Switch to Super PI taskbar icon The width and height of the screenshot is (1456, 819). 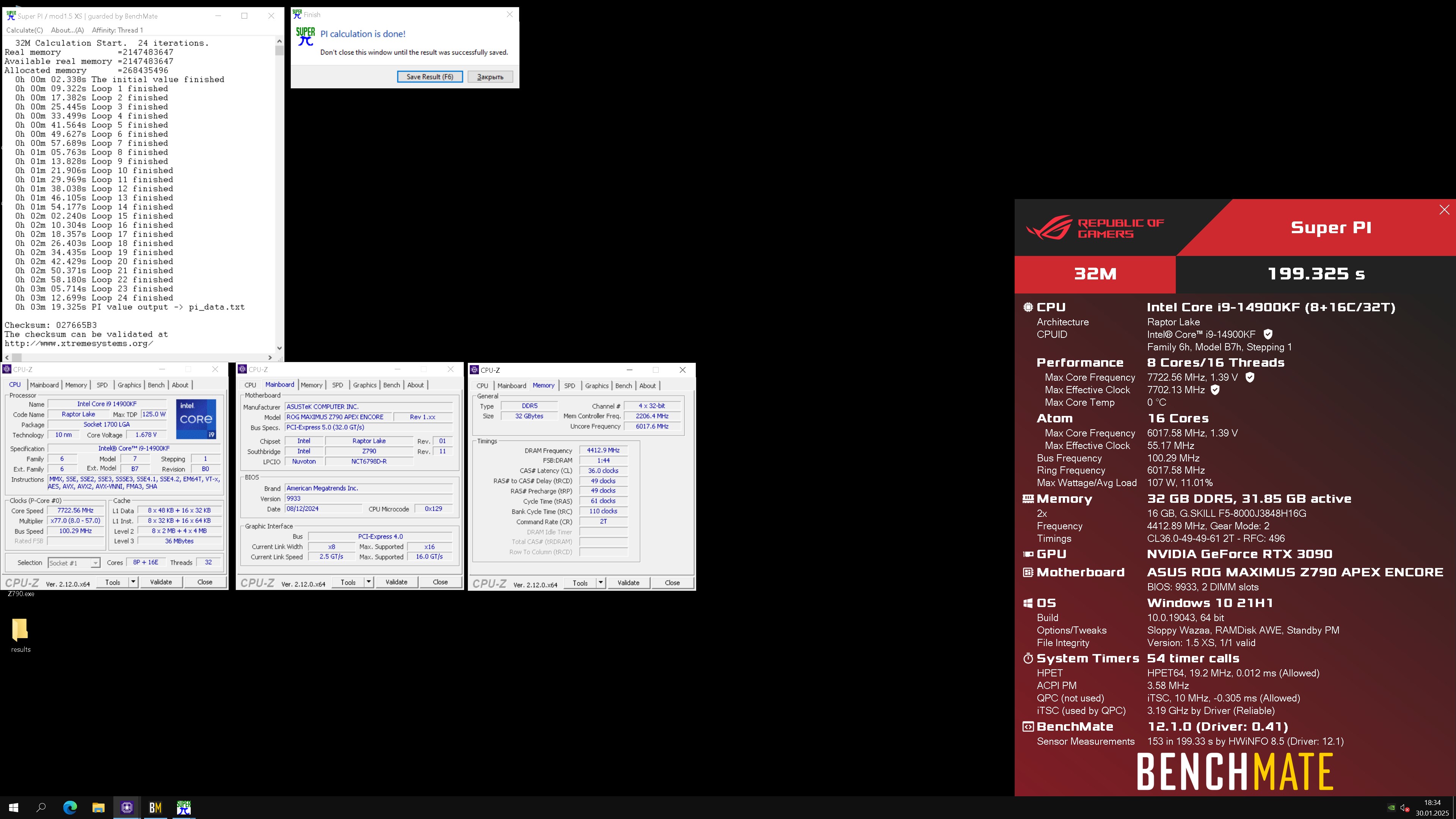click(184, 808)
